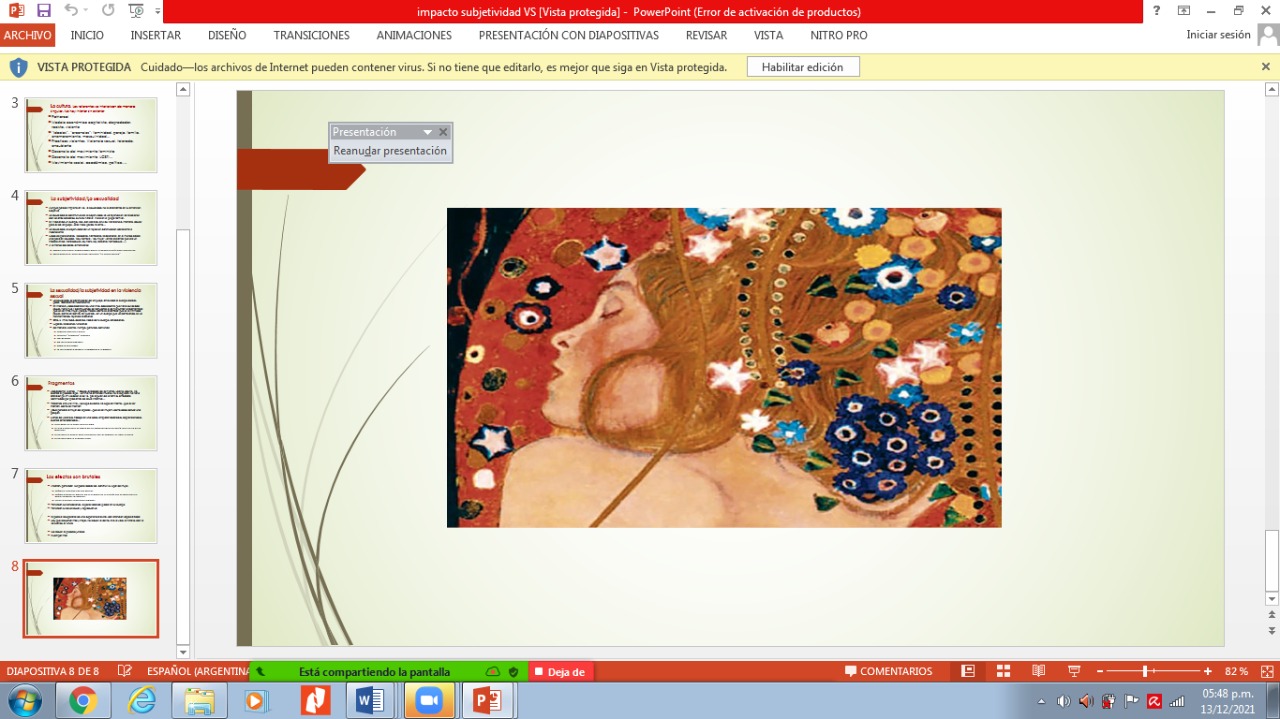This screenshot has height=719, width=1280.
Task: Open the TRANSICIONES ribbon tab
Action: tap(311, 35)
